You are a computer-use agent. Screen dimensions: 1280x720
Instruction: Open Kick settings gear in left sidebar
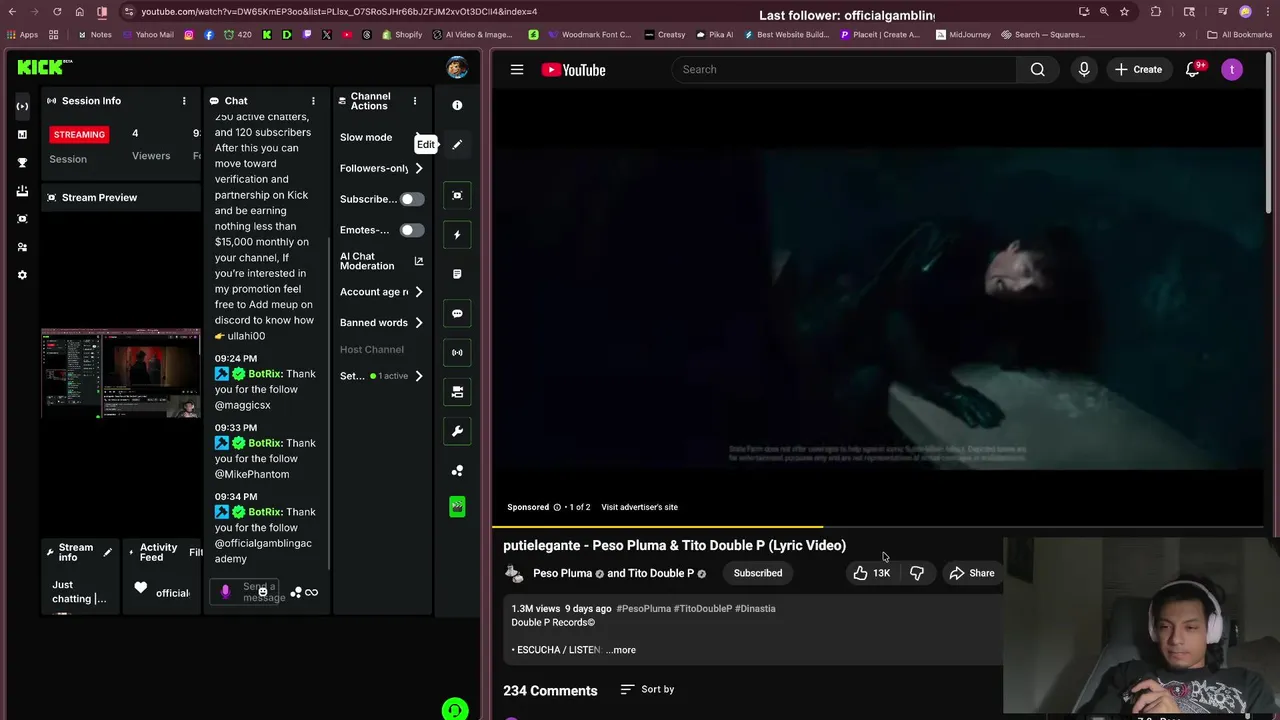coord(23,275)
